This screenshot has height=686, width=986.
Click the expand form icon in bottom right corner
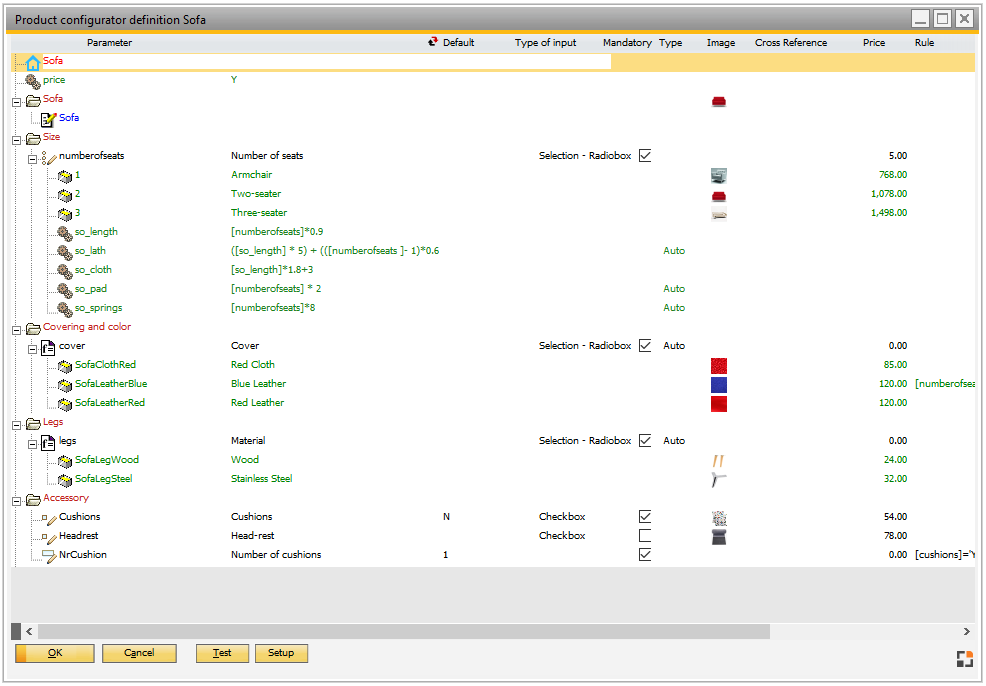pyautogui.click(x=965, y=658)
